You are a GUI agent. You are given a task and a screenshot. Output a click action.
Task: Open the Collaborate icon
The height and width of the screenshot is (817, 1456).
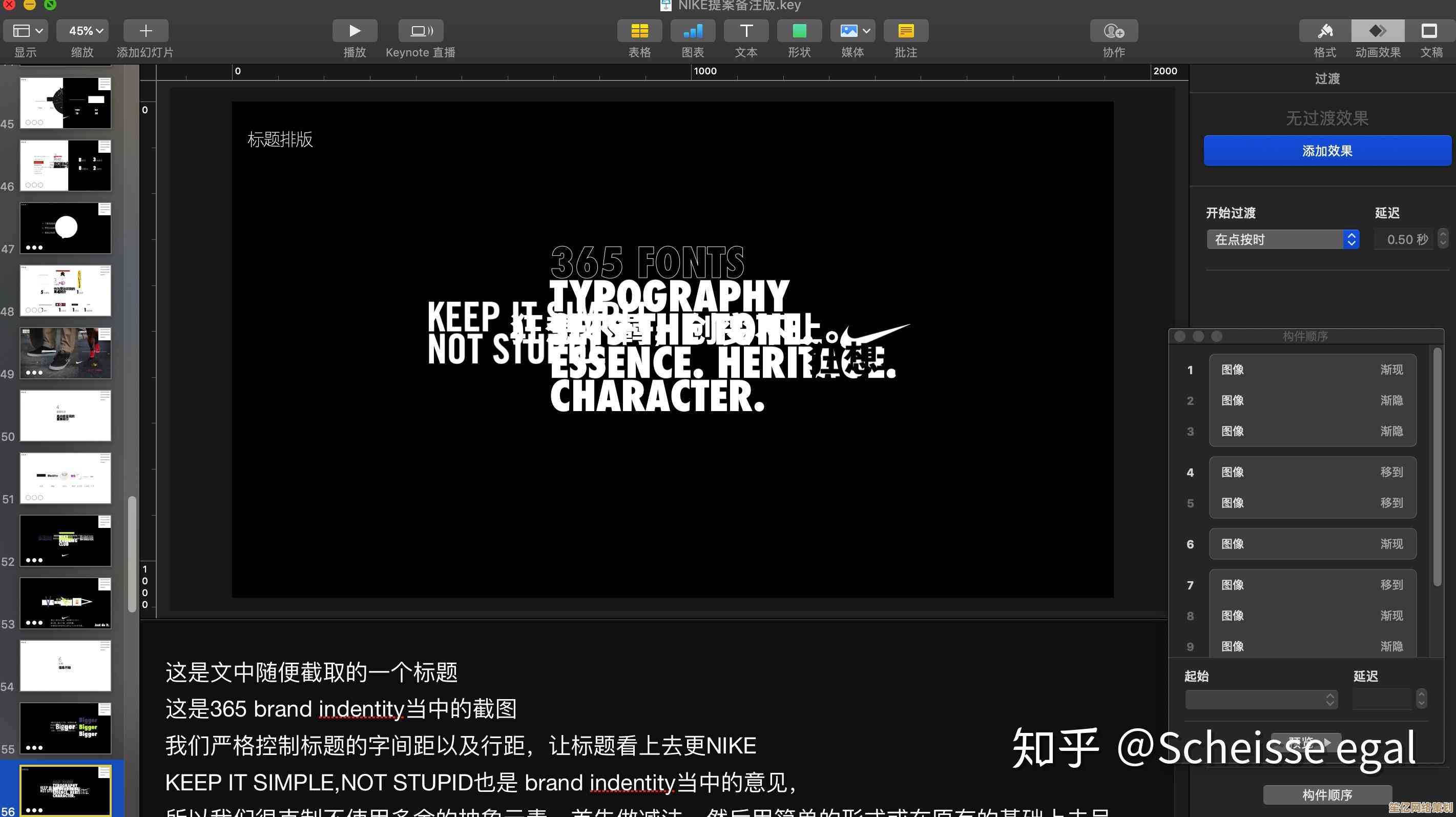point(1113,31)
